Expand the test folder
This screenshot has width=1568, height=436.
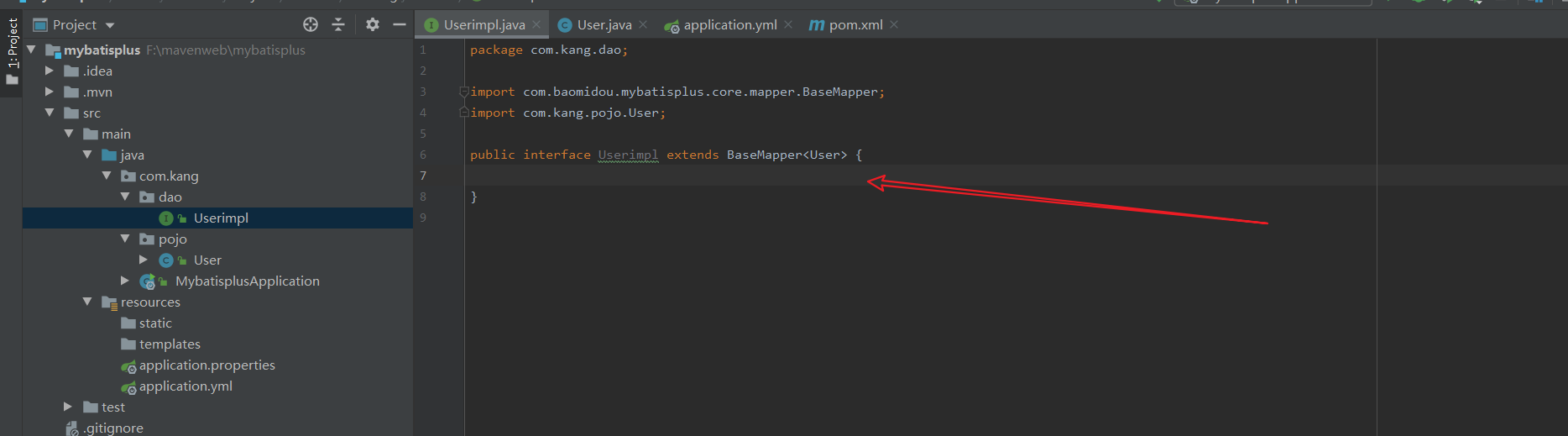(69, 407)
